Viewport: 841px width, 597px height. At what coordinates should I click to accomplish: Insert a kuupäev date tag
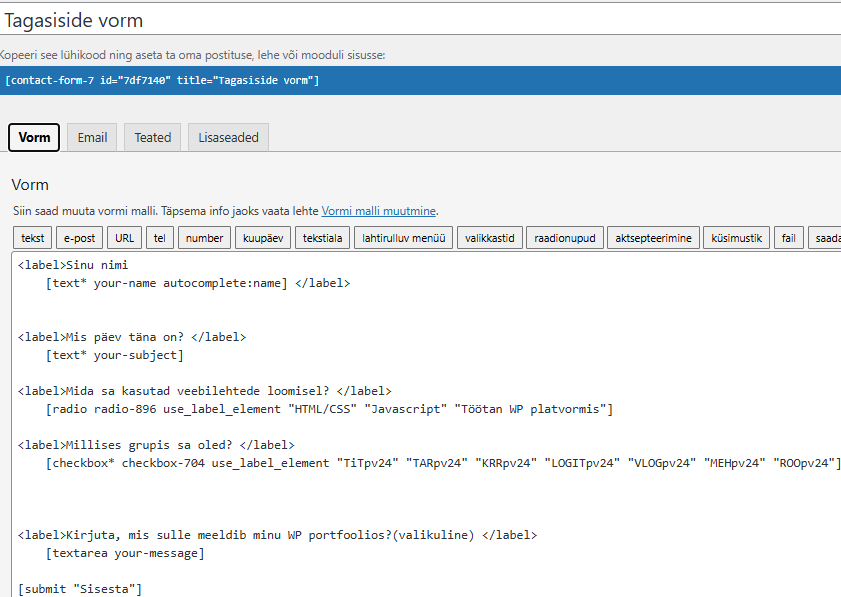(262, 238)
